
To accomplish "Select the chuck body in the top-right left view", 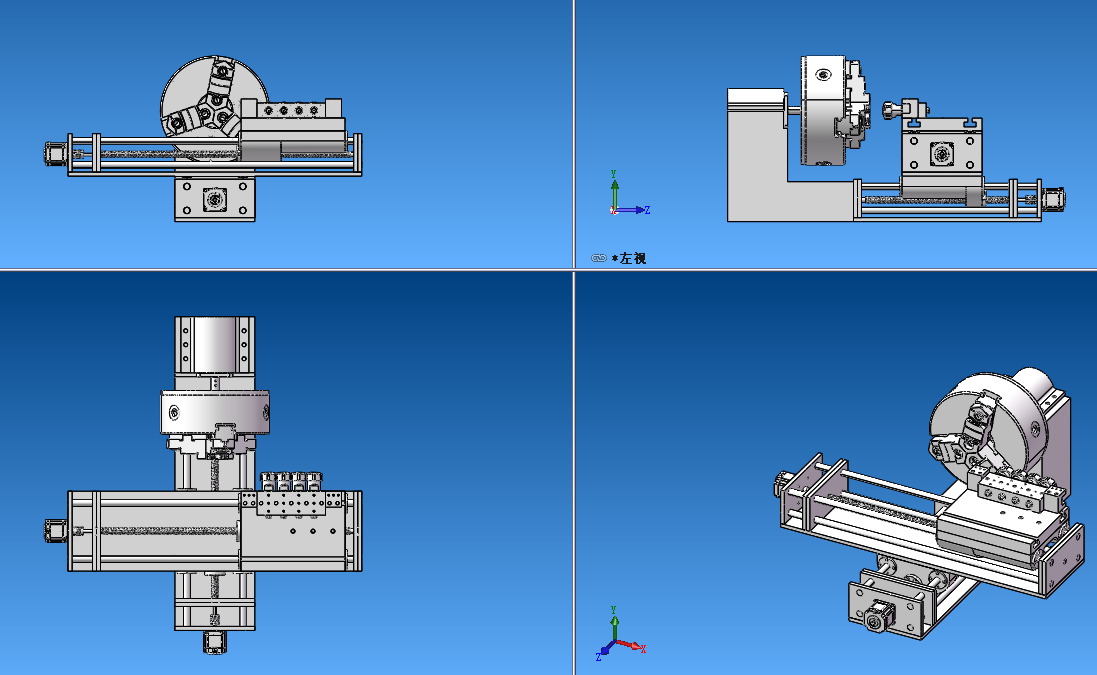I will click(x=823, y=111).
